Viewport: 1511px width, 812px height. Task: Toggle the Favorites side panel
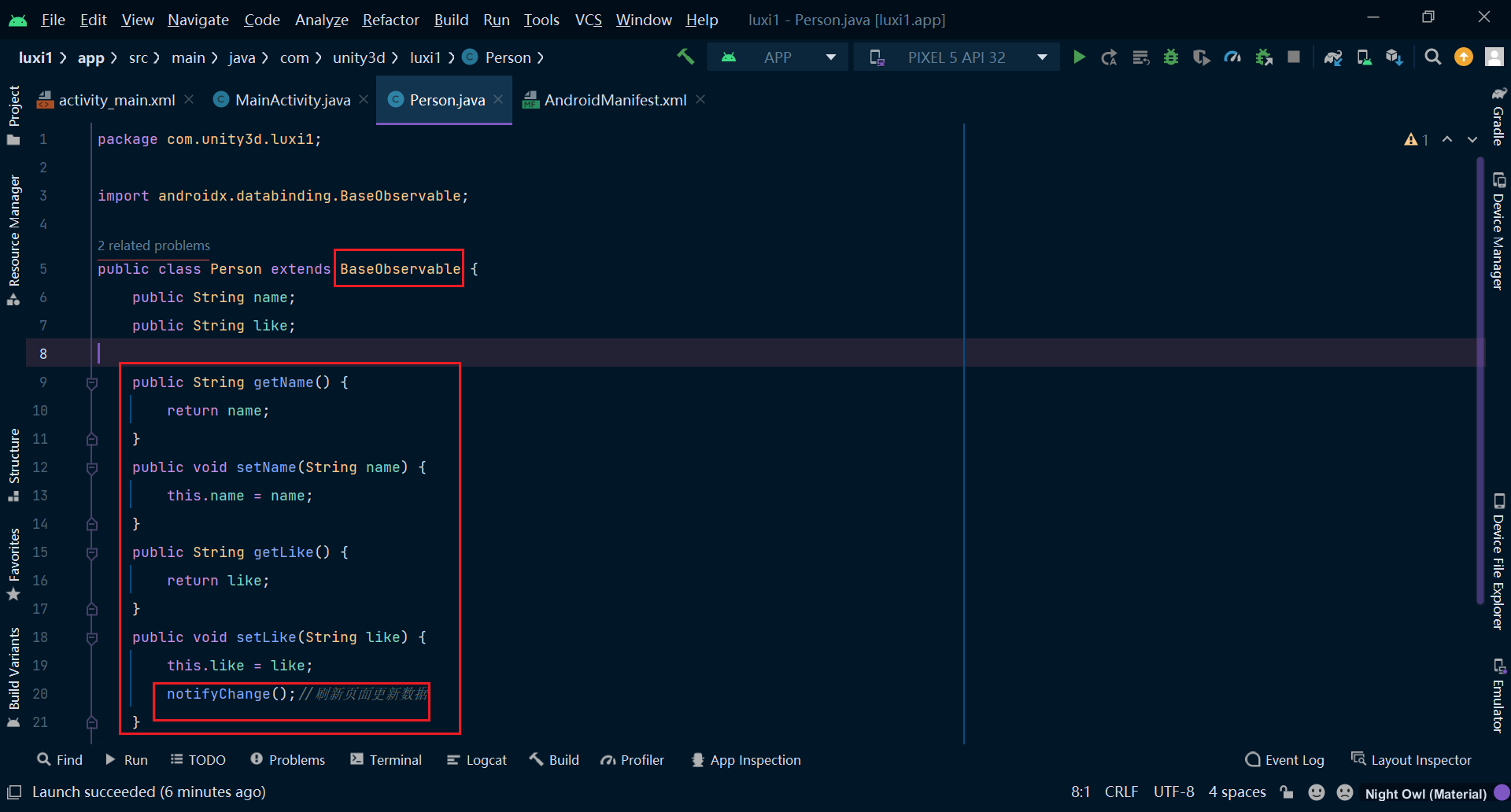coord(13,564)
